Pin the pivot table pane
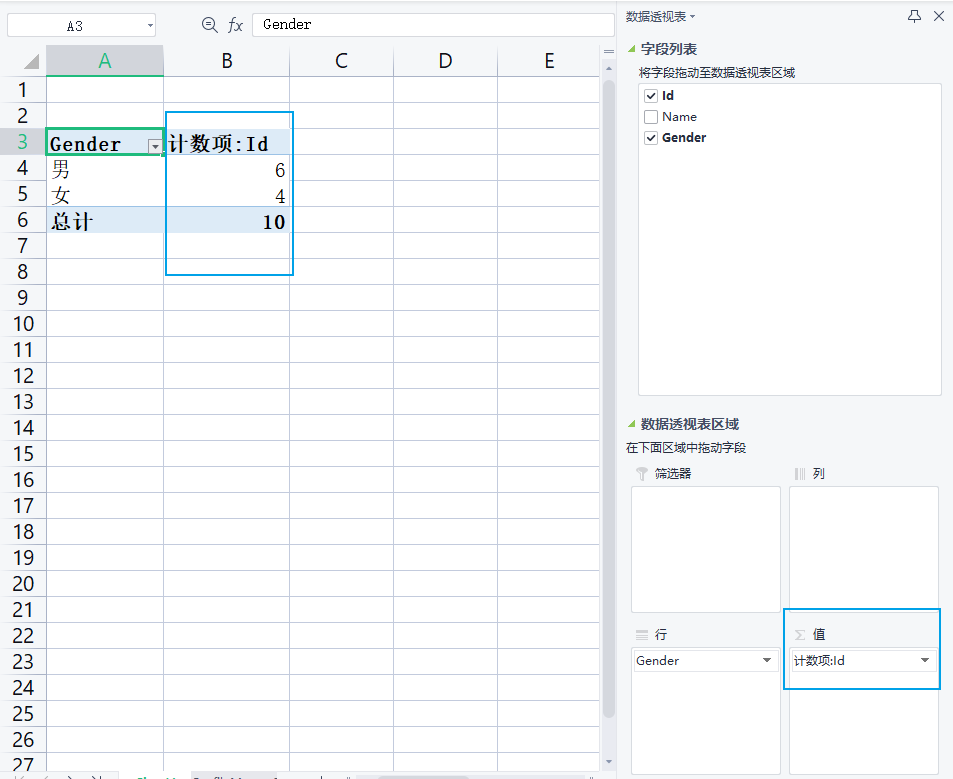953x779 pixels. (x=914, y=16)
